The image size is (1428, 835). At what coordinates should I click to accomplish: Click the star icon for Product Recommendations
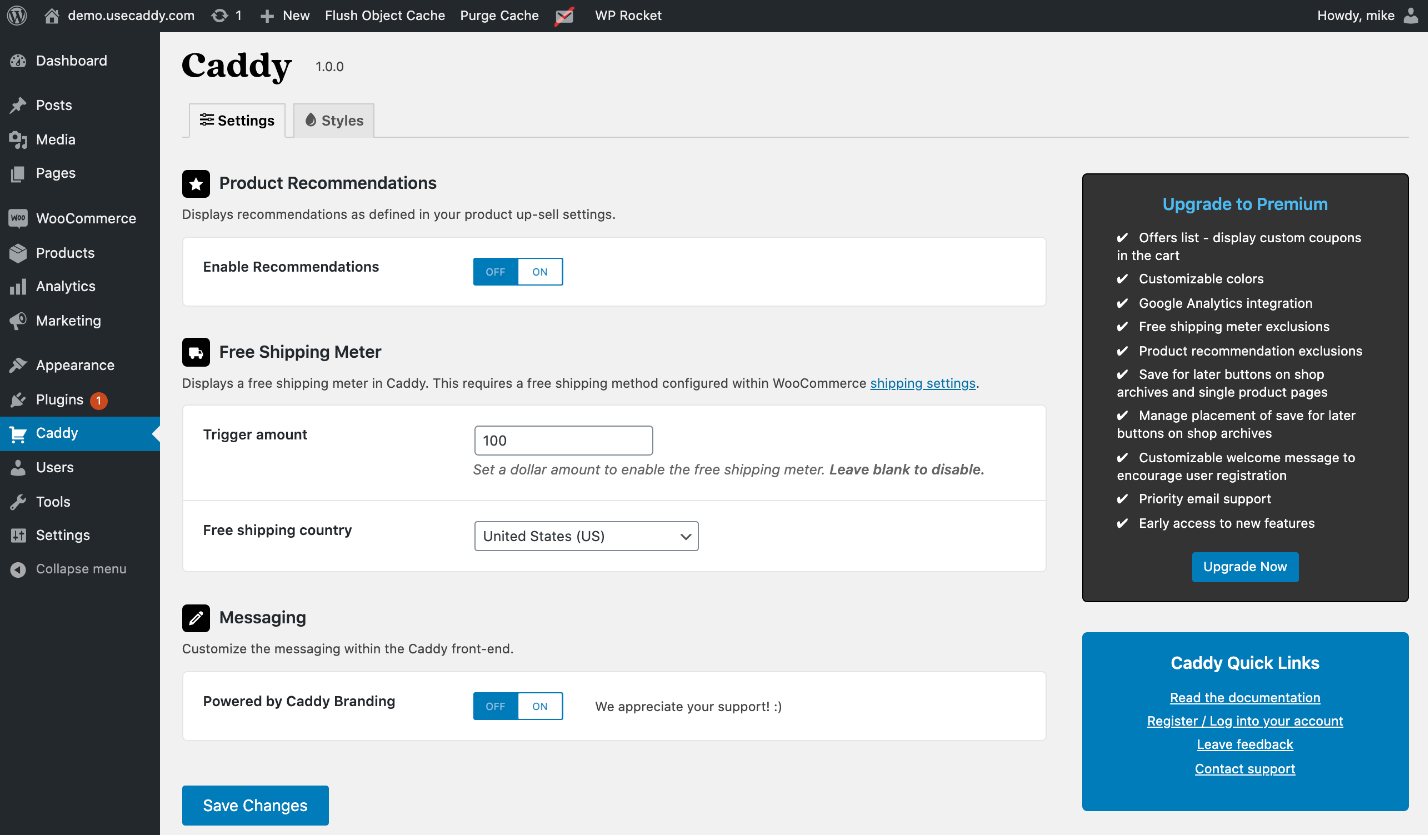196,184
